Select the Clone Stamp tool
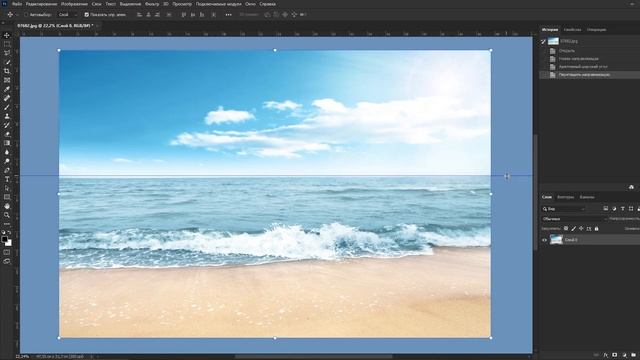This screenshot has height=360, width=640. coord(7,116)
